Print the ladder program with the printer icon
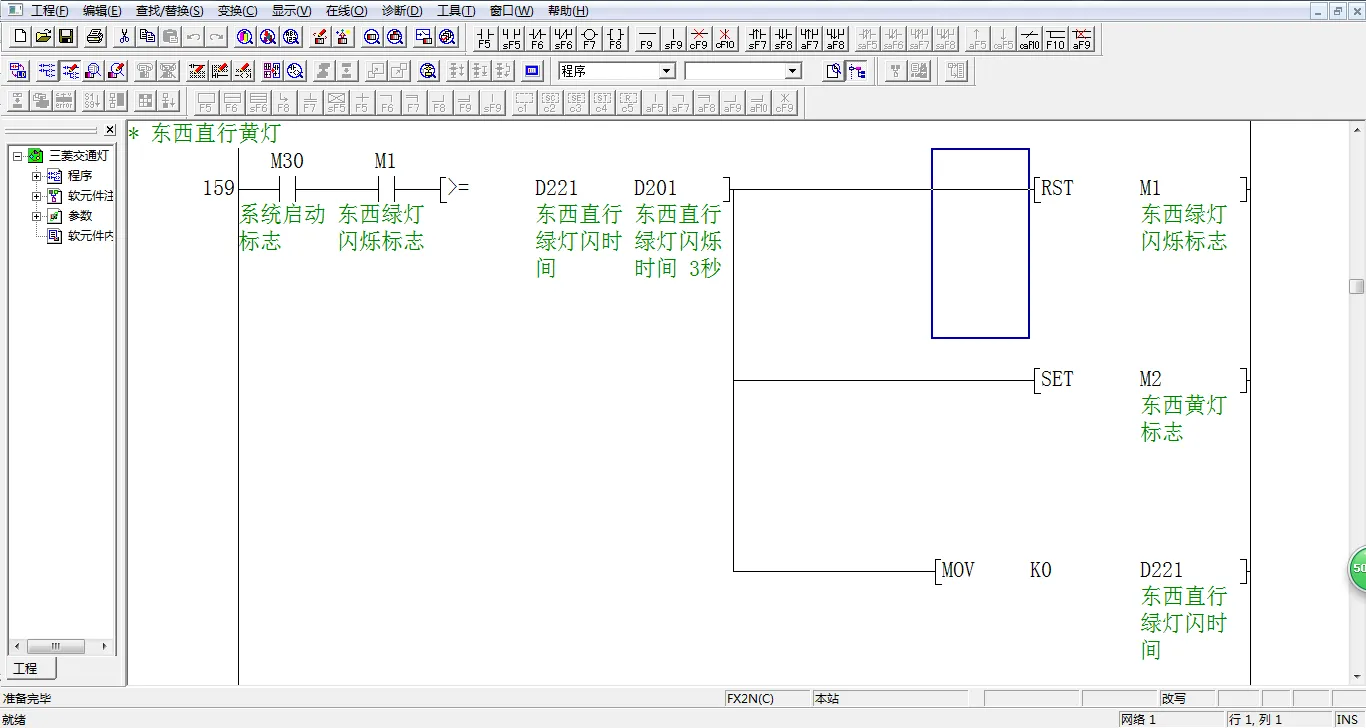Screen dimensions: 1366x728 coord(95,37)
